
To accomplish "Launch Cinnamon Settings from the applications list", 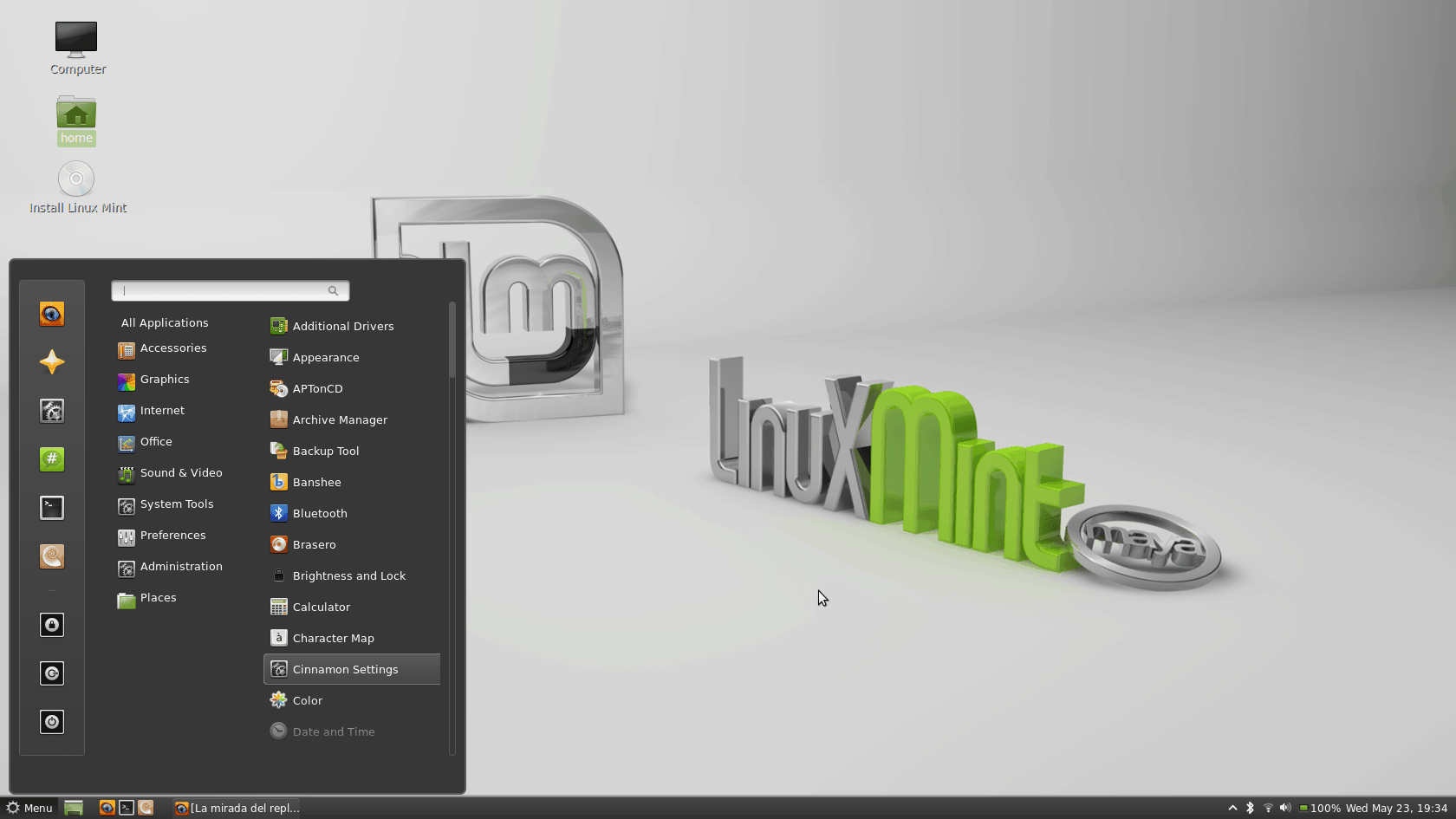I will click(345, 669).
